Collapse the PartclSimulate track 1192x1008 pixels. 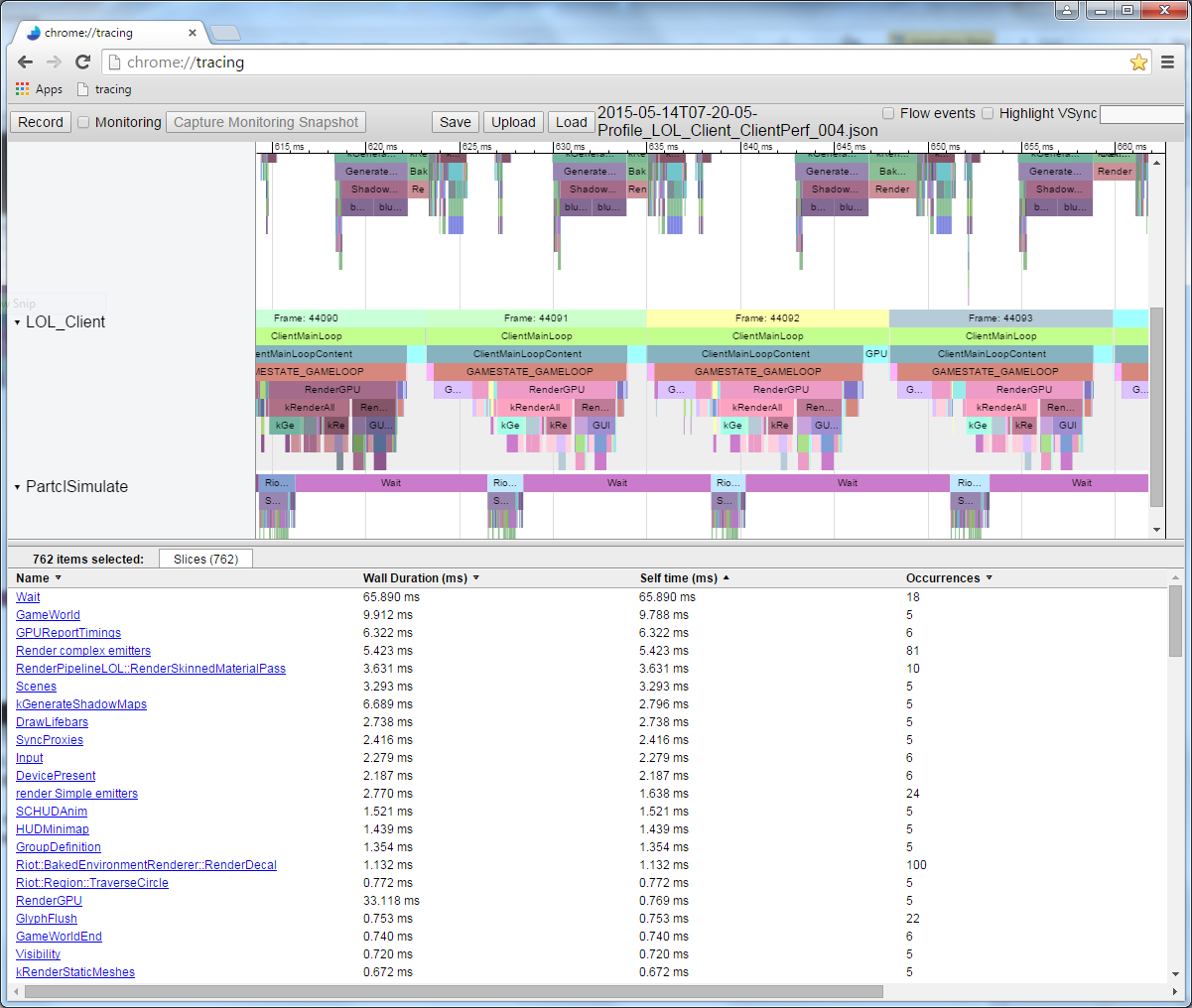18,487
